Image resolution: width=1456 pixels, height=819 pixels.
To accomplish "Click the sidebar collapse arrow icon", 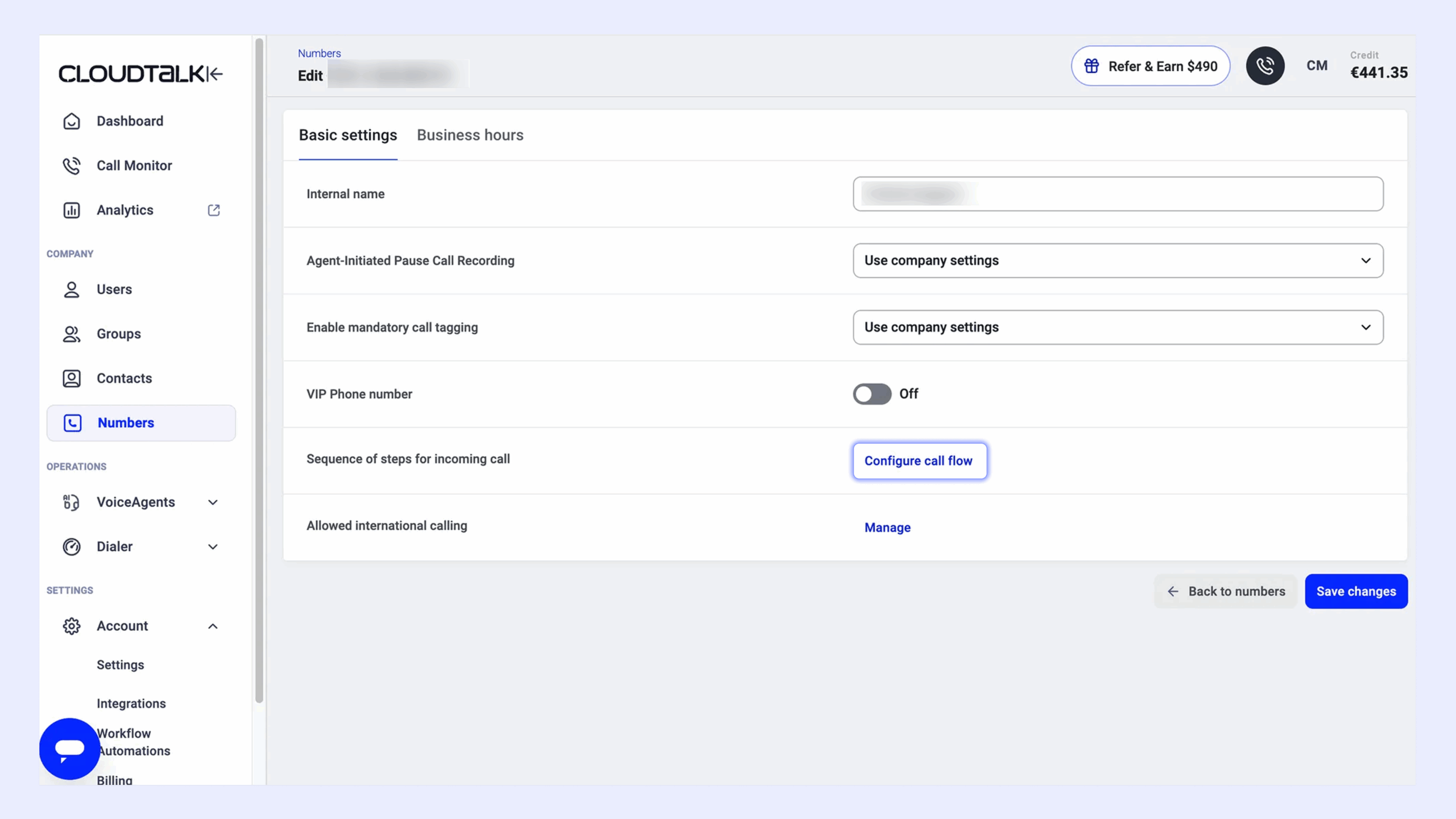I will (x=214, y=74).
